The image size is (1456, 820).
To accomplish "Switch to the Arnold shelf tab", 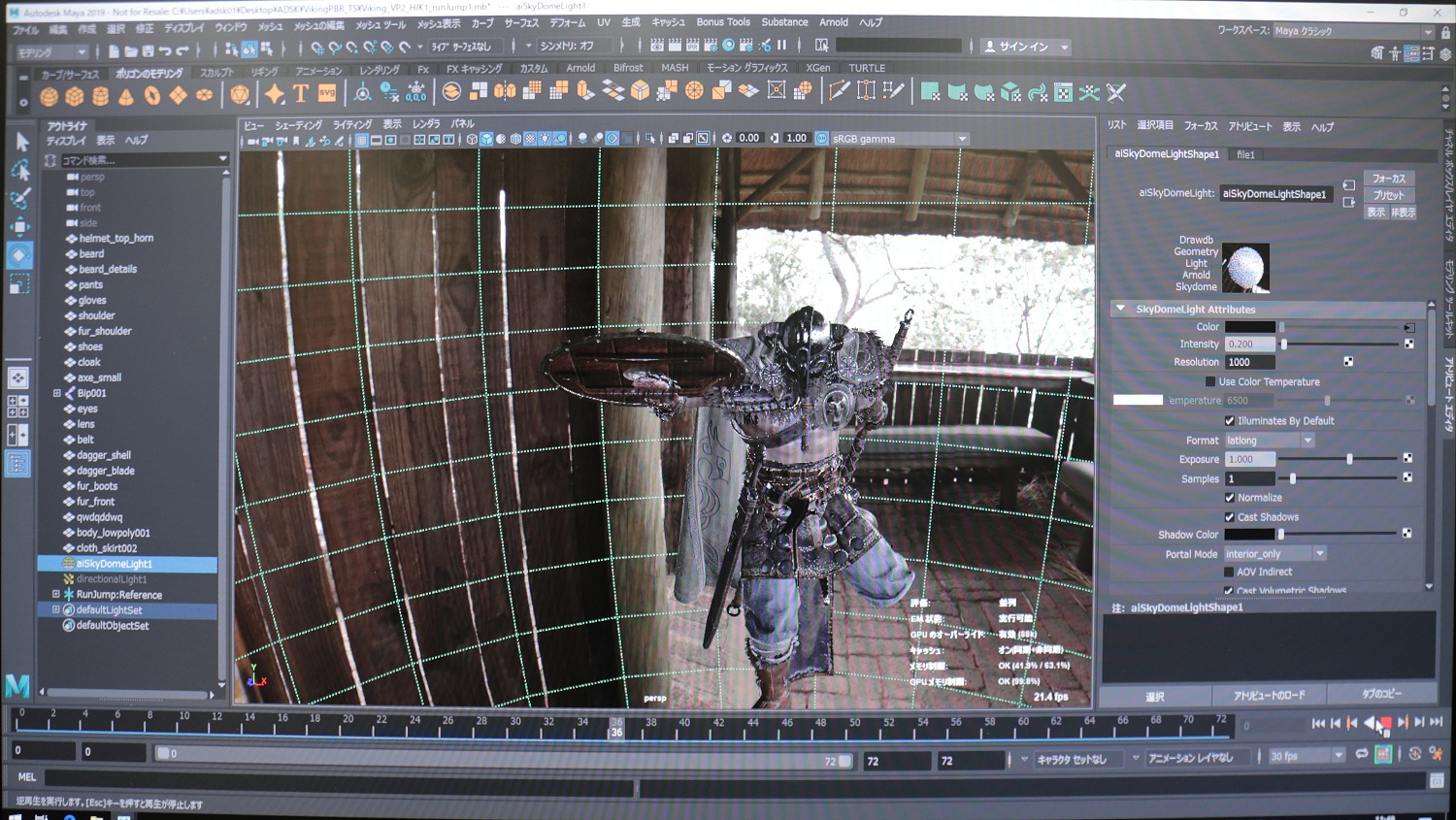I will pos(580,68).
